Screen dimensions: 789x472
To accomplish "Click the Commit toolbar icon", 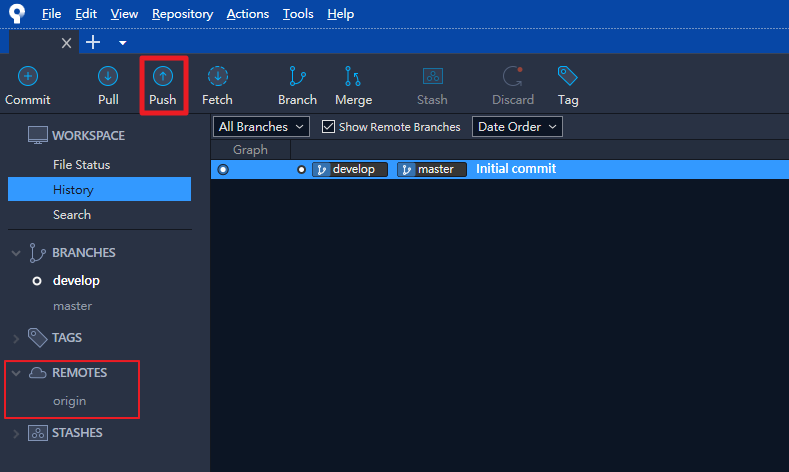I will pos(28,77).
